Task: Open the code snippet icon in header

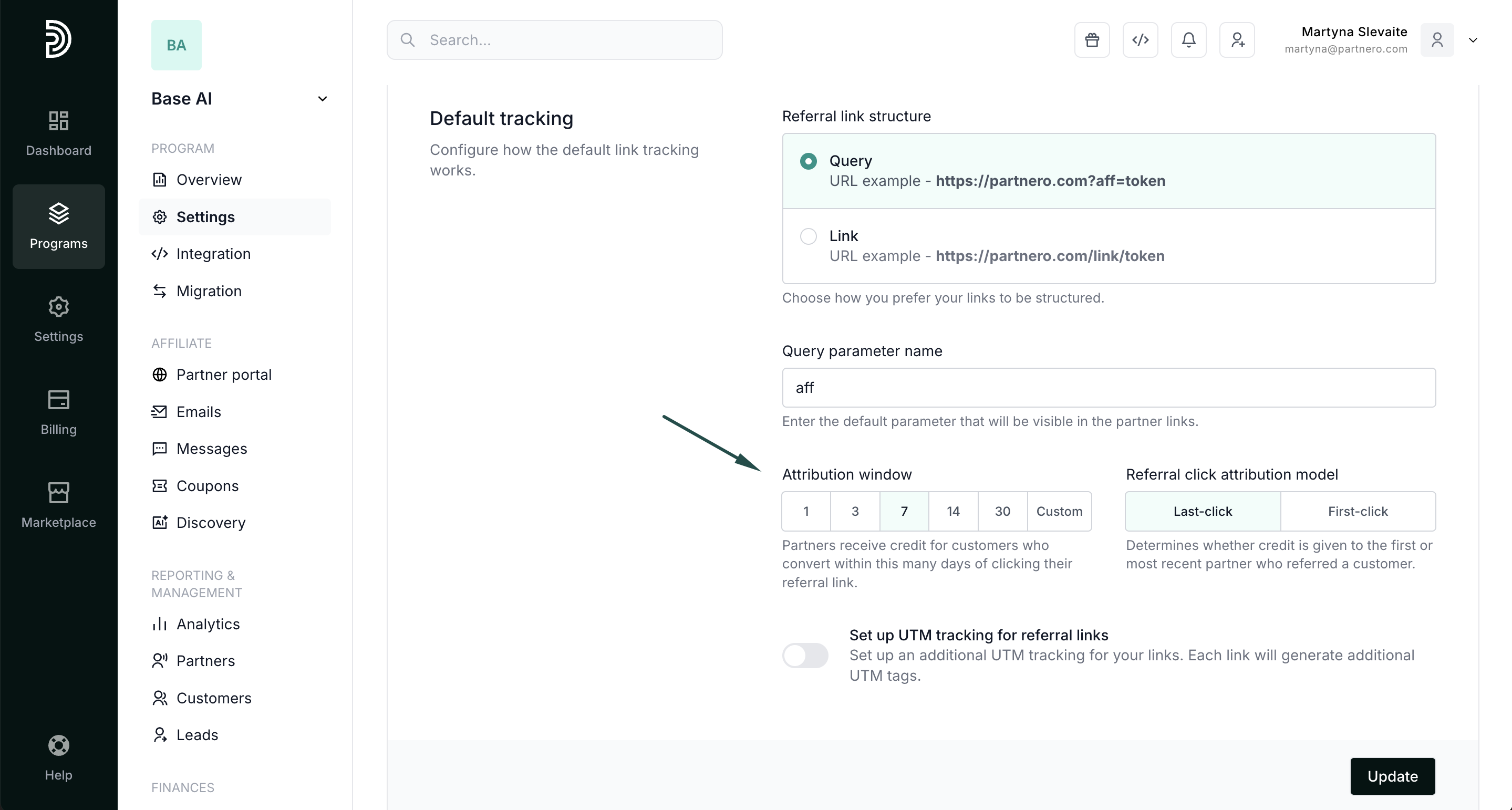Action: [1140, 40]
